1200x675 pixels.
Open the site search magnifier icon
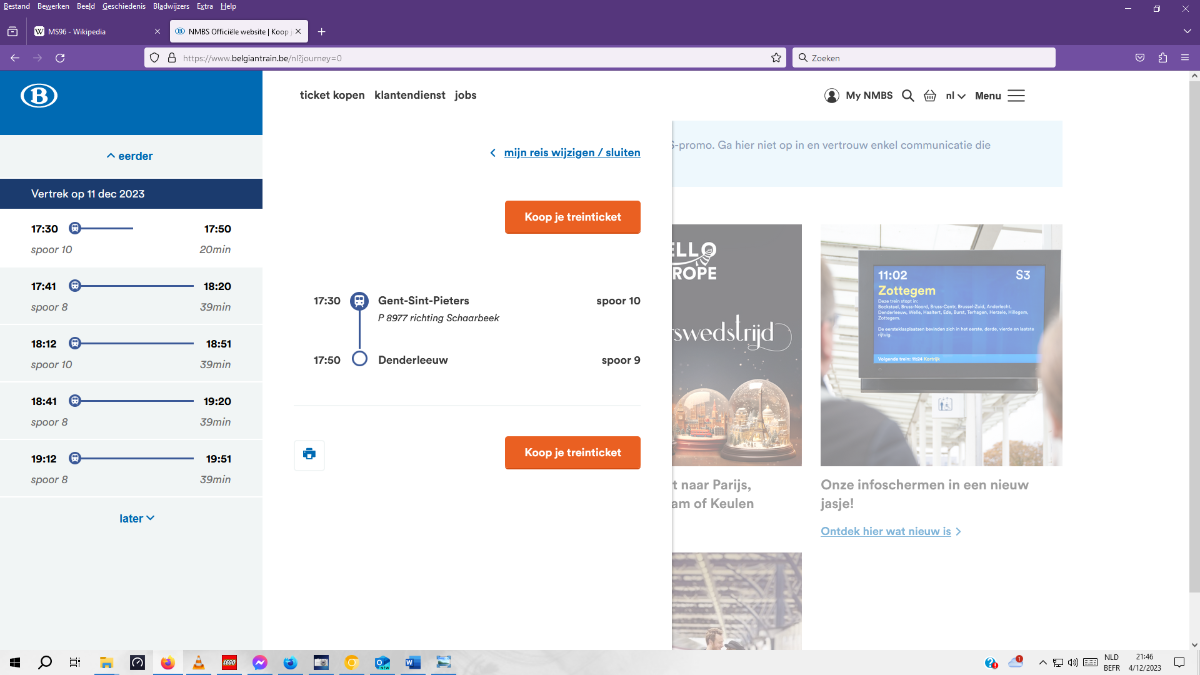click(908, 96)
